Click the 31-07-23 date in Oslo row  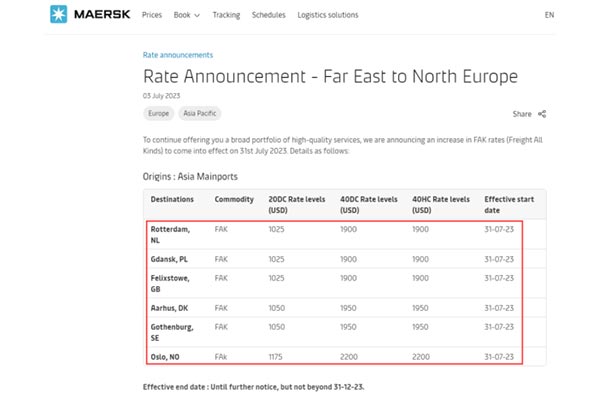coord(499,357)
